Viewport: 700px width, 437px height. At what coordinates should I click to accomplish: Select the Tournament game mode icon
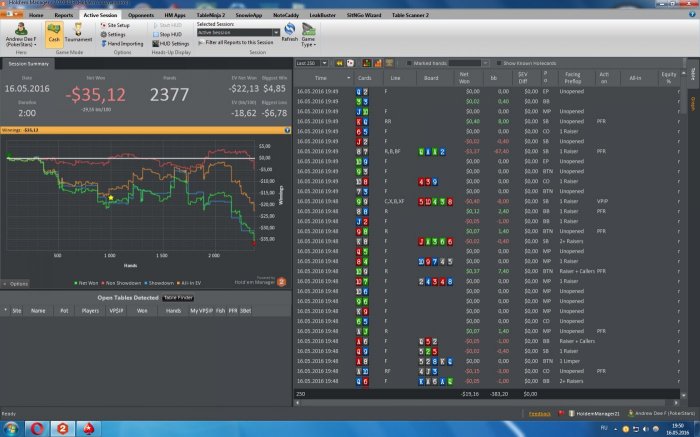79,33
